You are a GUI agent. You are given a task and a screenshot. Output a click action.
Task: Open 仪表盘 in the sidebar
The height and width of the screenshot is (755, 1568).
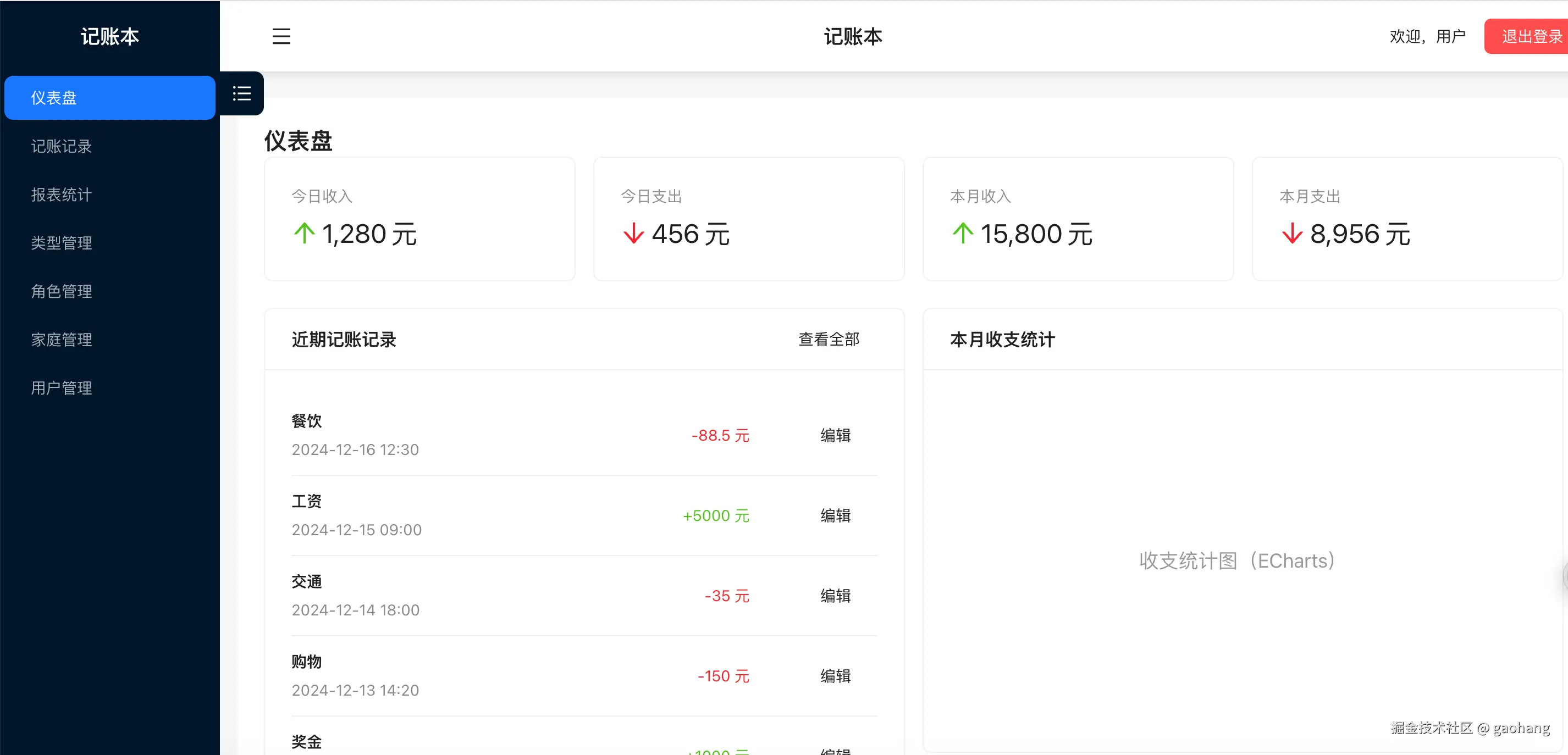(109, 98)
